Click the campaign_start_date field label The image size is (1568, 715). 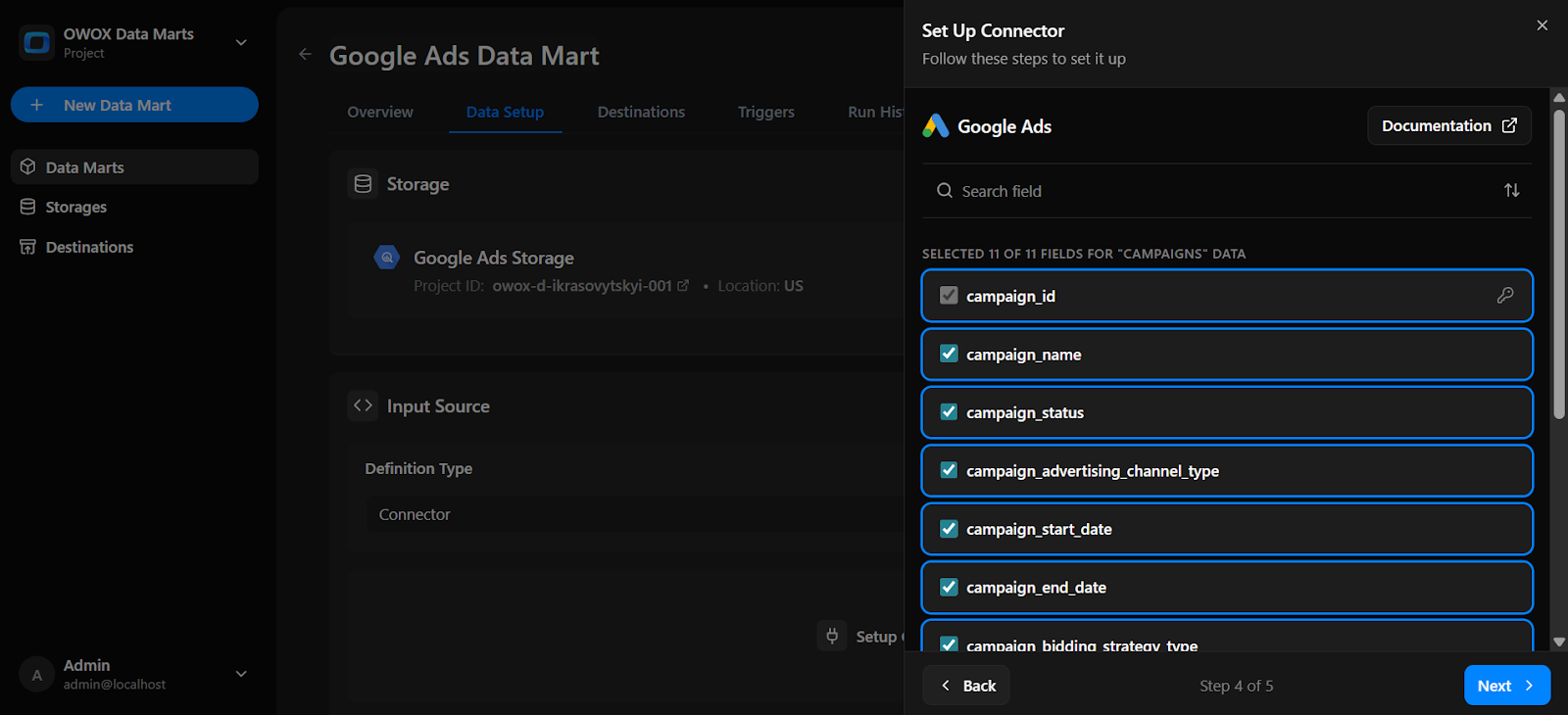tap(1039, 529)
